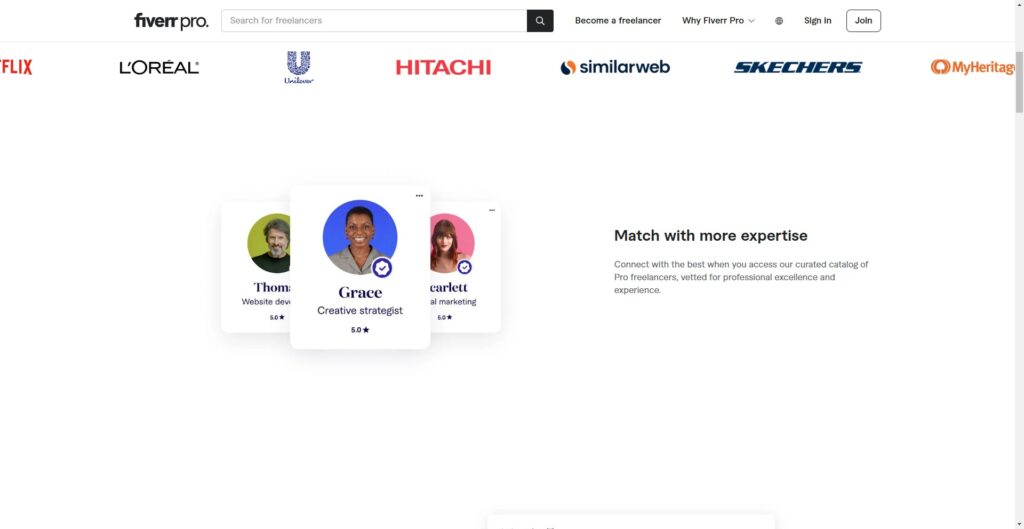Open the globe language selector
Screen dimensions: 1024x529
(x=779, y=21)
